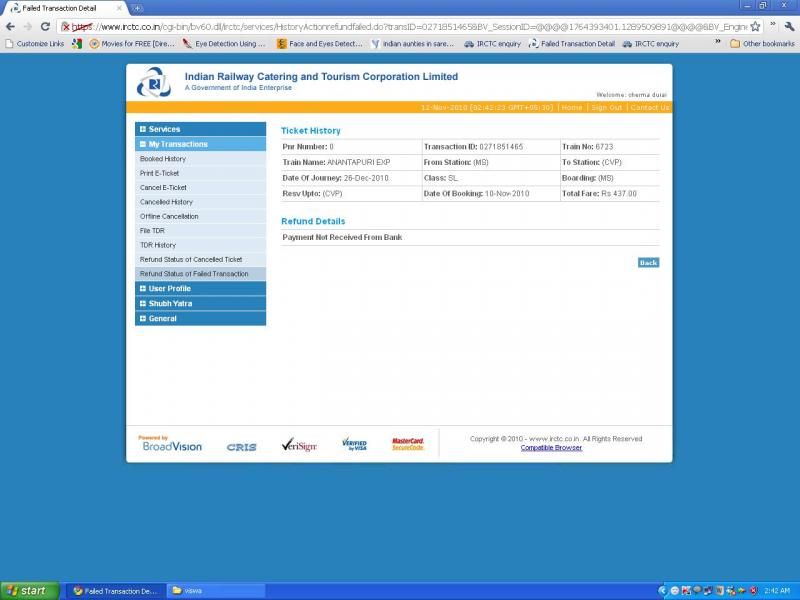Open the Google bookmark icon in bookmarks bar
The width and height of the screenshot is (800, 600).
tap(77, 44)
